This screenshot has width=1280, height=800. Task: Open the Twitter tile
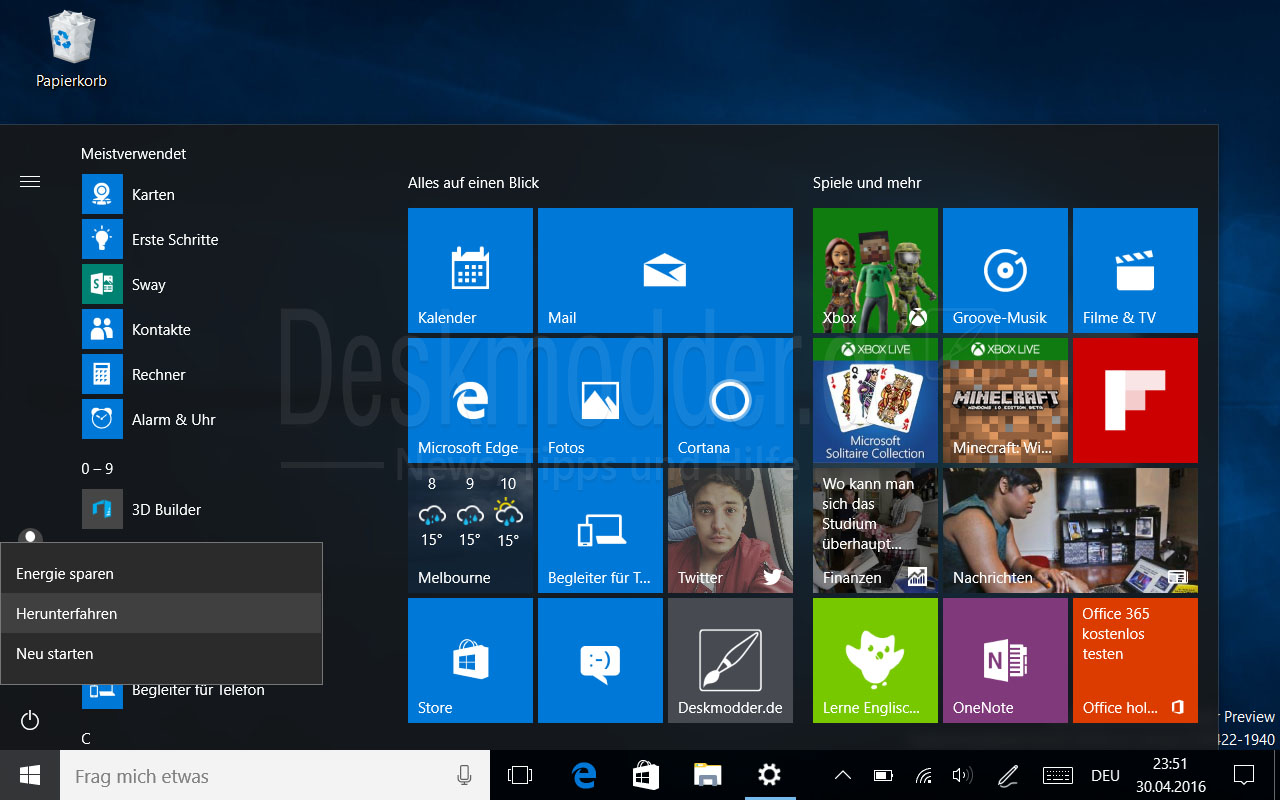pyautogui.click(x=730, y=530)
